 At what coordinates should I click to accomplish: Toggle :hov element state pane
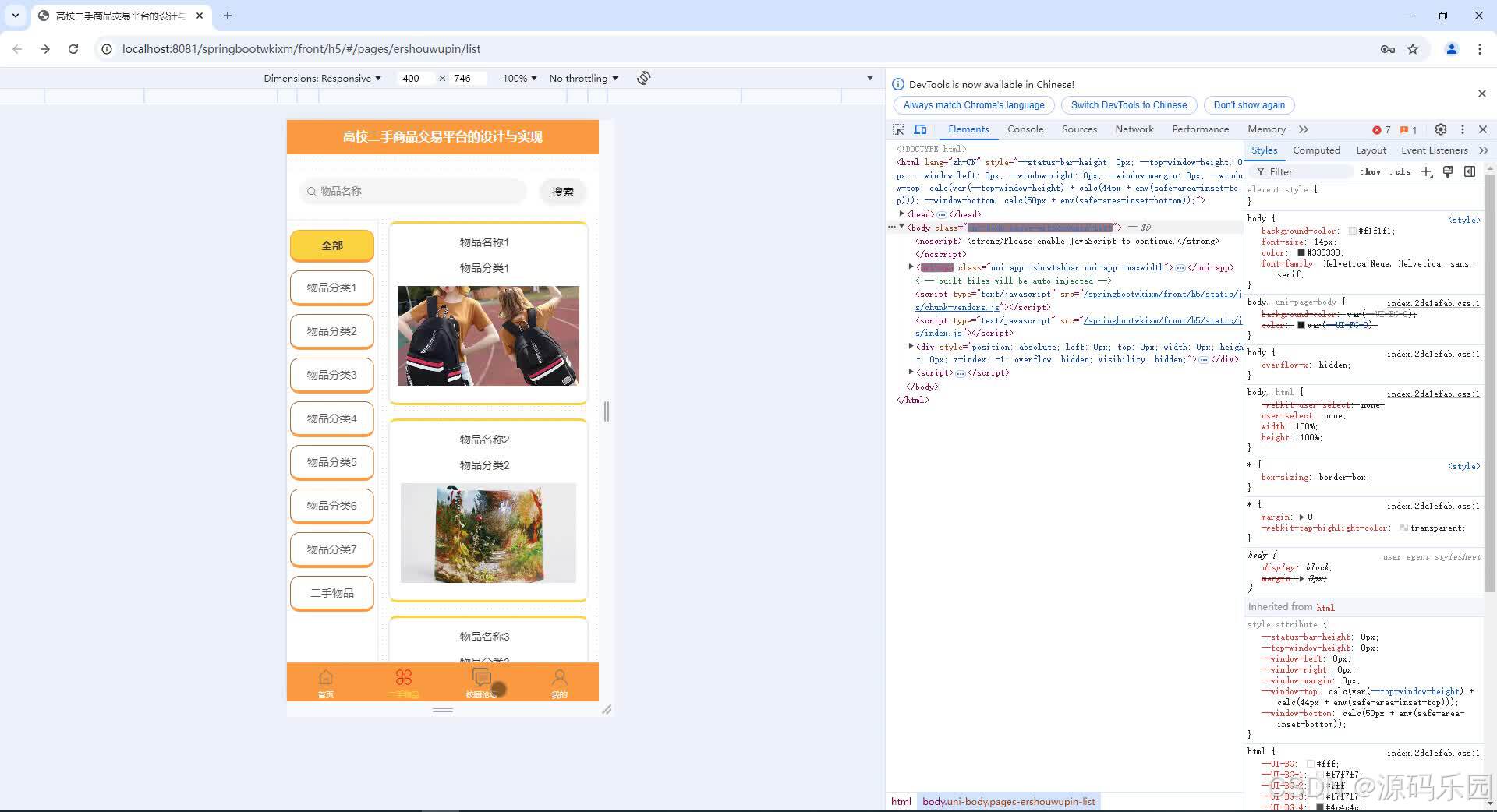(x=1371, y=171)
